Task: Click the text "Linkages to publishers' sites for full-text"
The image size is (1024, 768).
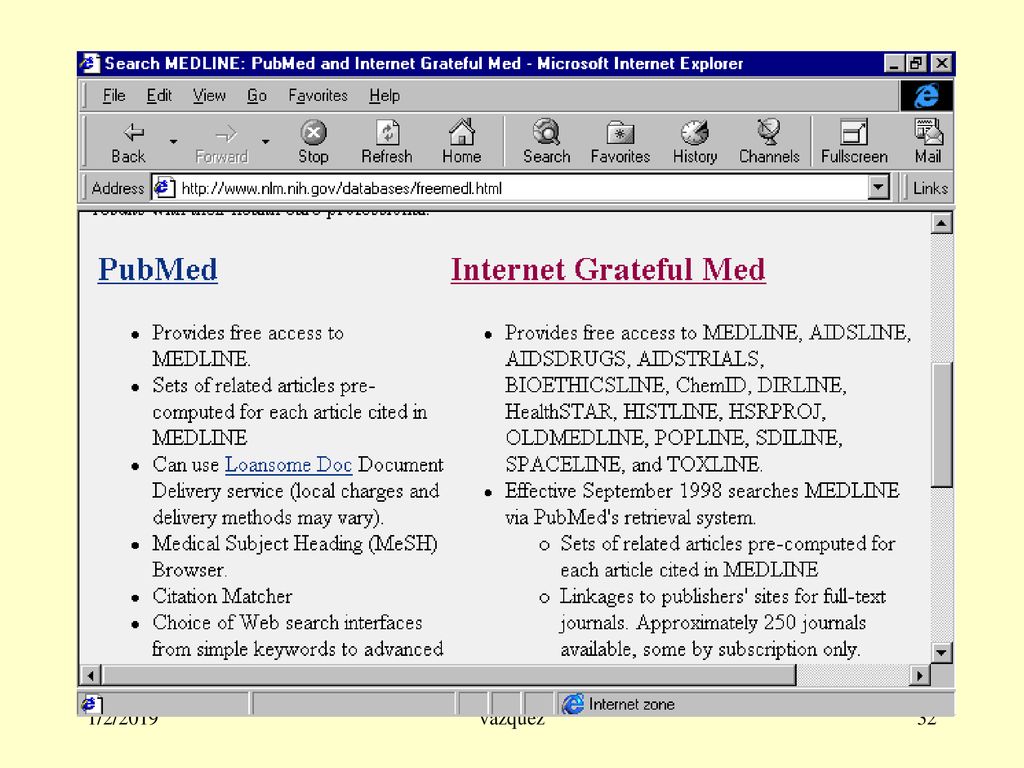Action: [x=723, y=596]
